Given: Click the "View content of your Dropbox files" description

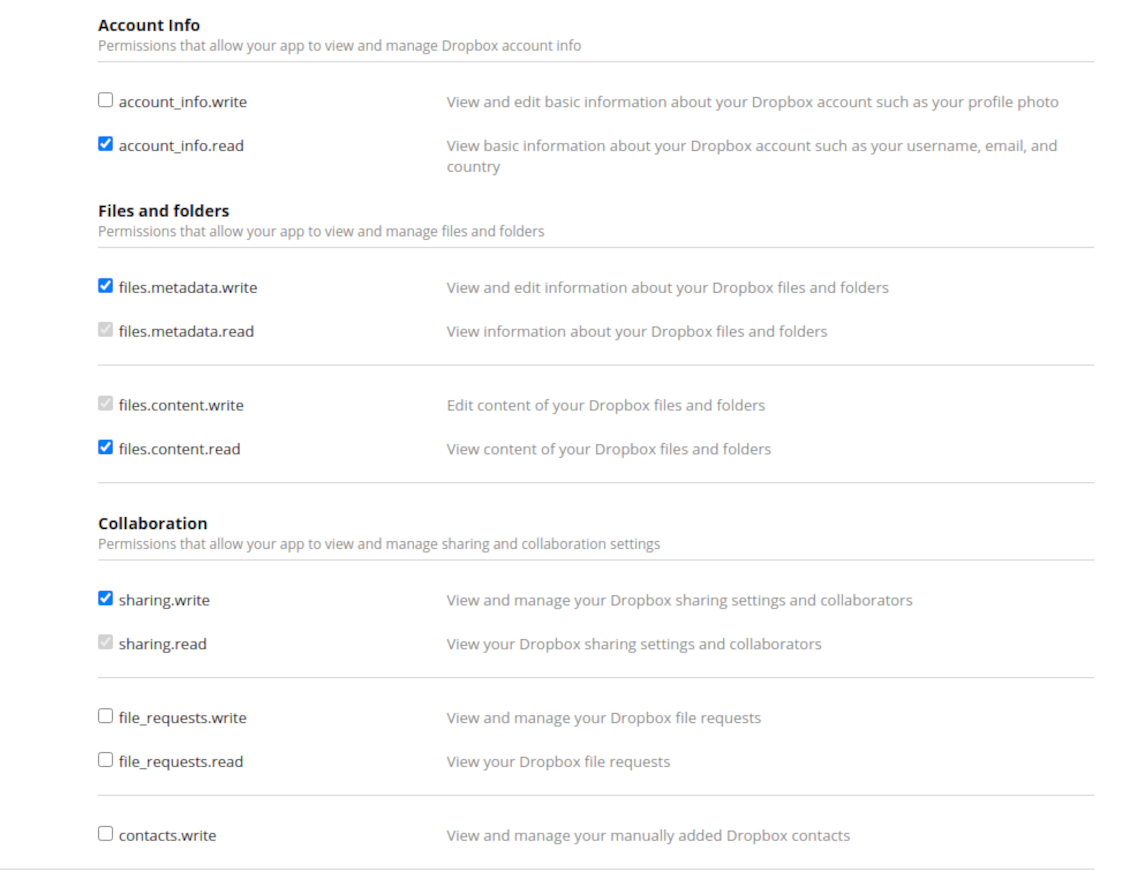Looking at the screenshot, I should 608,449.
